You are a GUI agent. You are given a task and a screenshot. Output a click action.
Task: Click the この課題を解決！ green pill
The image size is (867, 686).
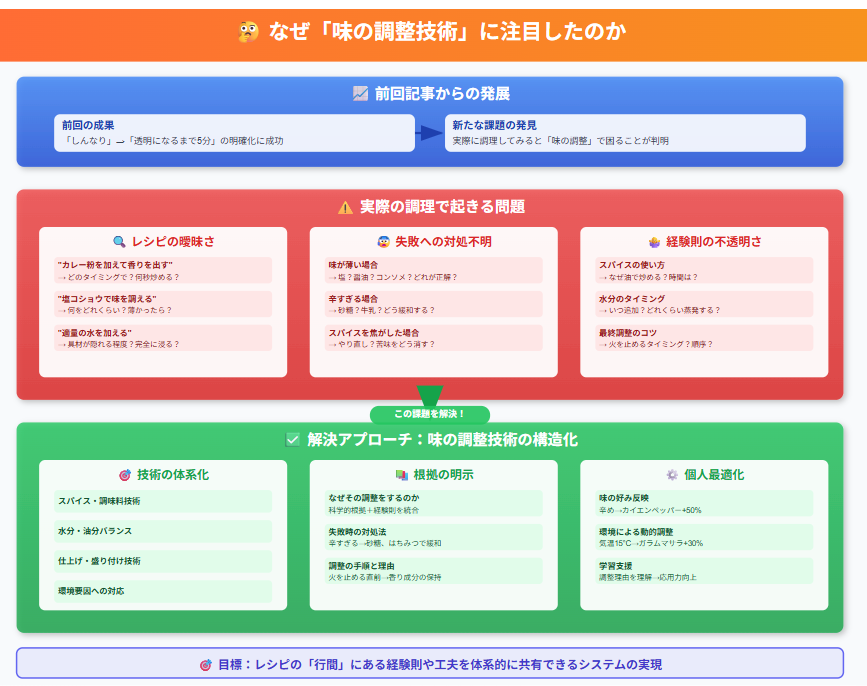430,414
